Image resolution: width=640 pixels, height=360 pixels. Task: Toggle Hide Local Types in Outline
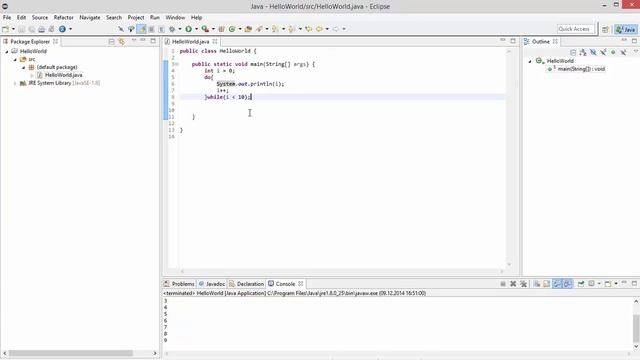point(623,53)
